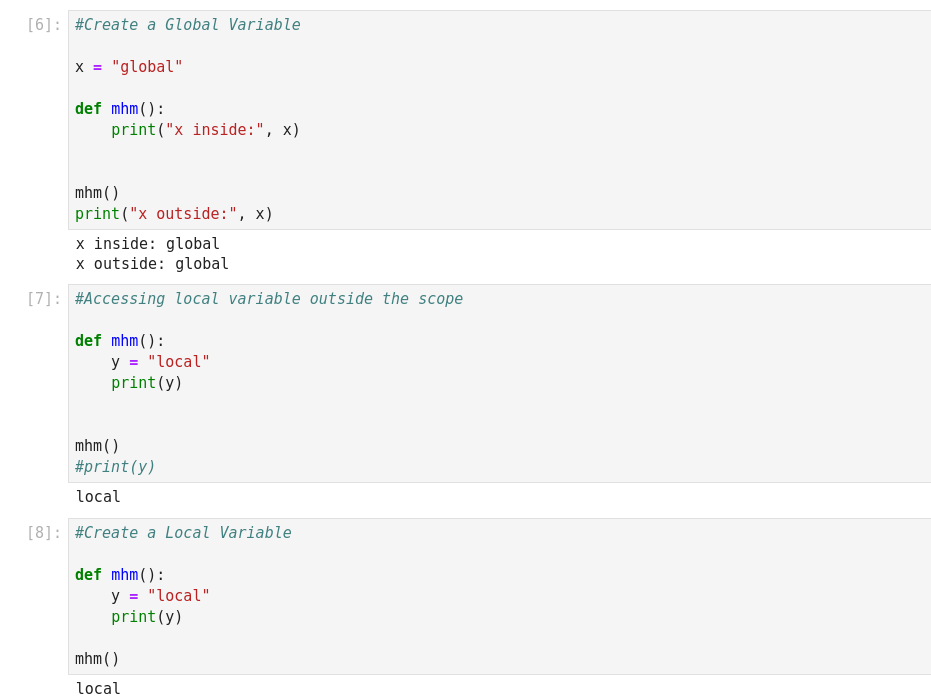
Task: Click the [8] cell execution prompt
Action: [x=44, y=533]
